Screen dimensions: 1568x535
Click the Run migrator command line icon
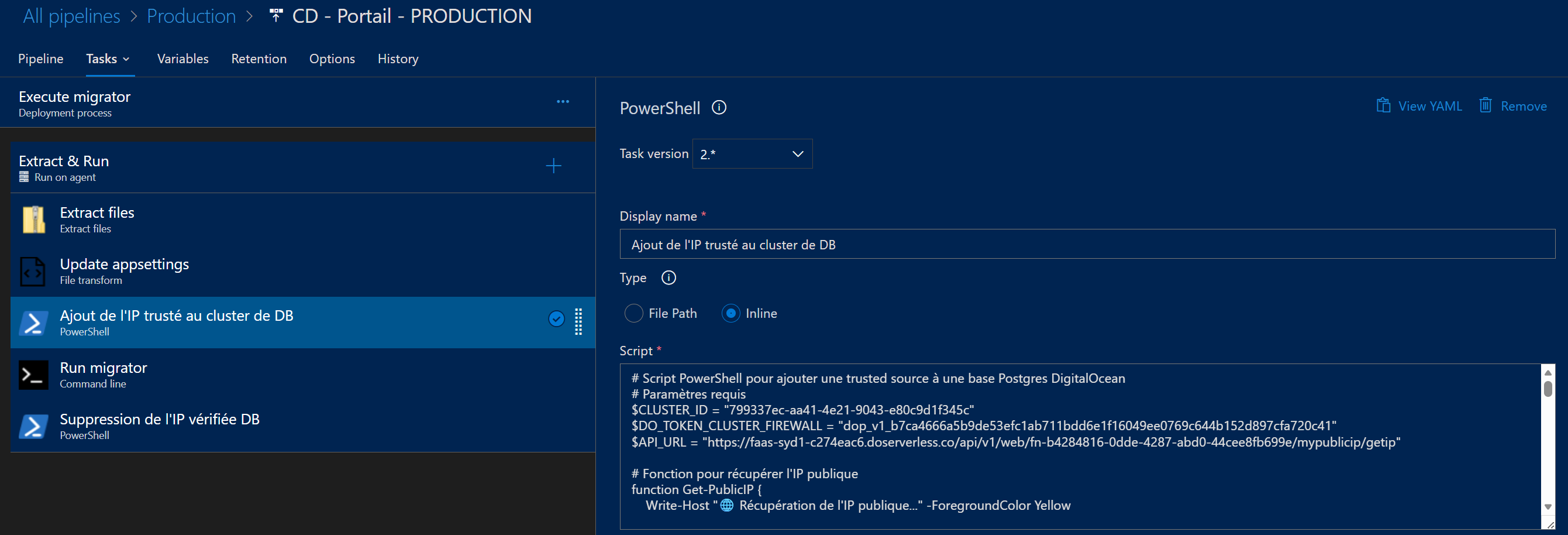tap(33, 375)
